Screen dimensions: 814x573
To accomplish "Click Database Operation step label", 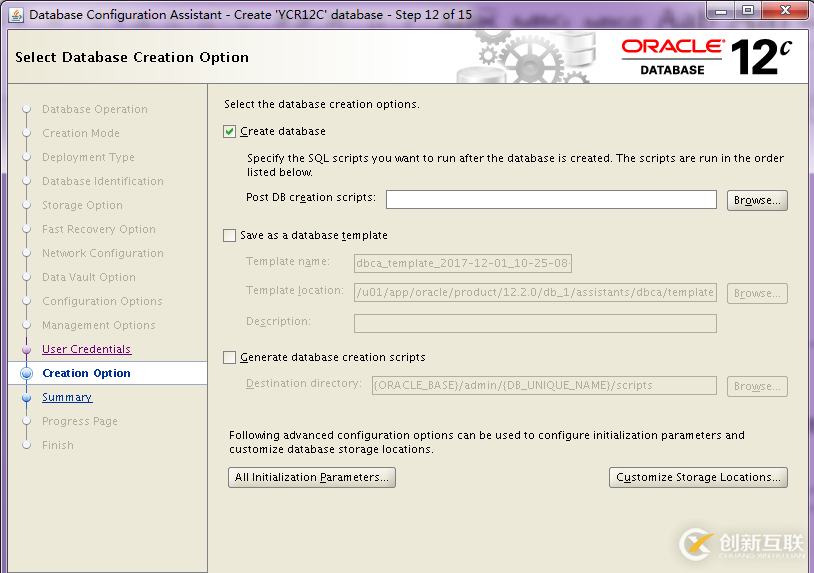I will pyautogui.click(x=95, y=109).
